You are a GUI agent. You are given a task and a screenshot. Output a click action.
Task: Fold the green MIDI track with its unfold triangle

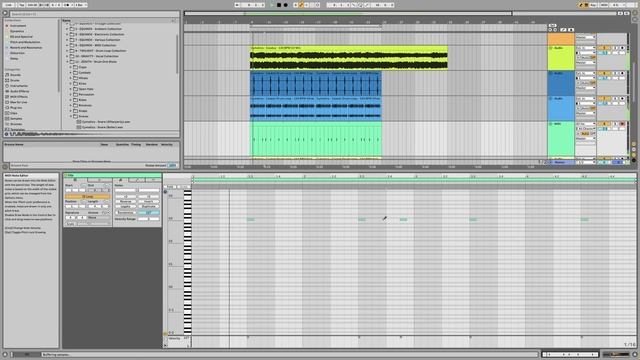(x=551, y=124)
